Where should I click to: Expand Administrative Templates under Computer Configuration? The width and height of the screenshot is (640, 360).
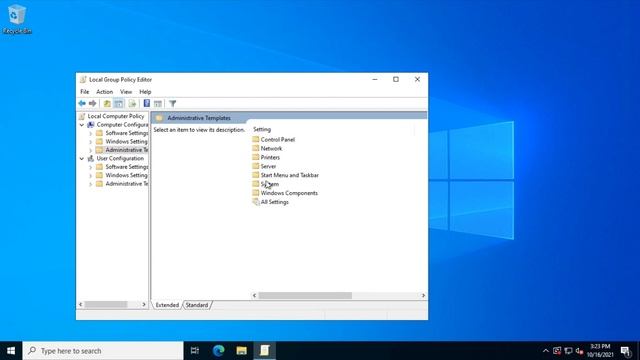[x=91, y=150]
